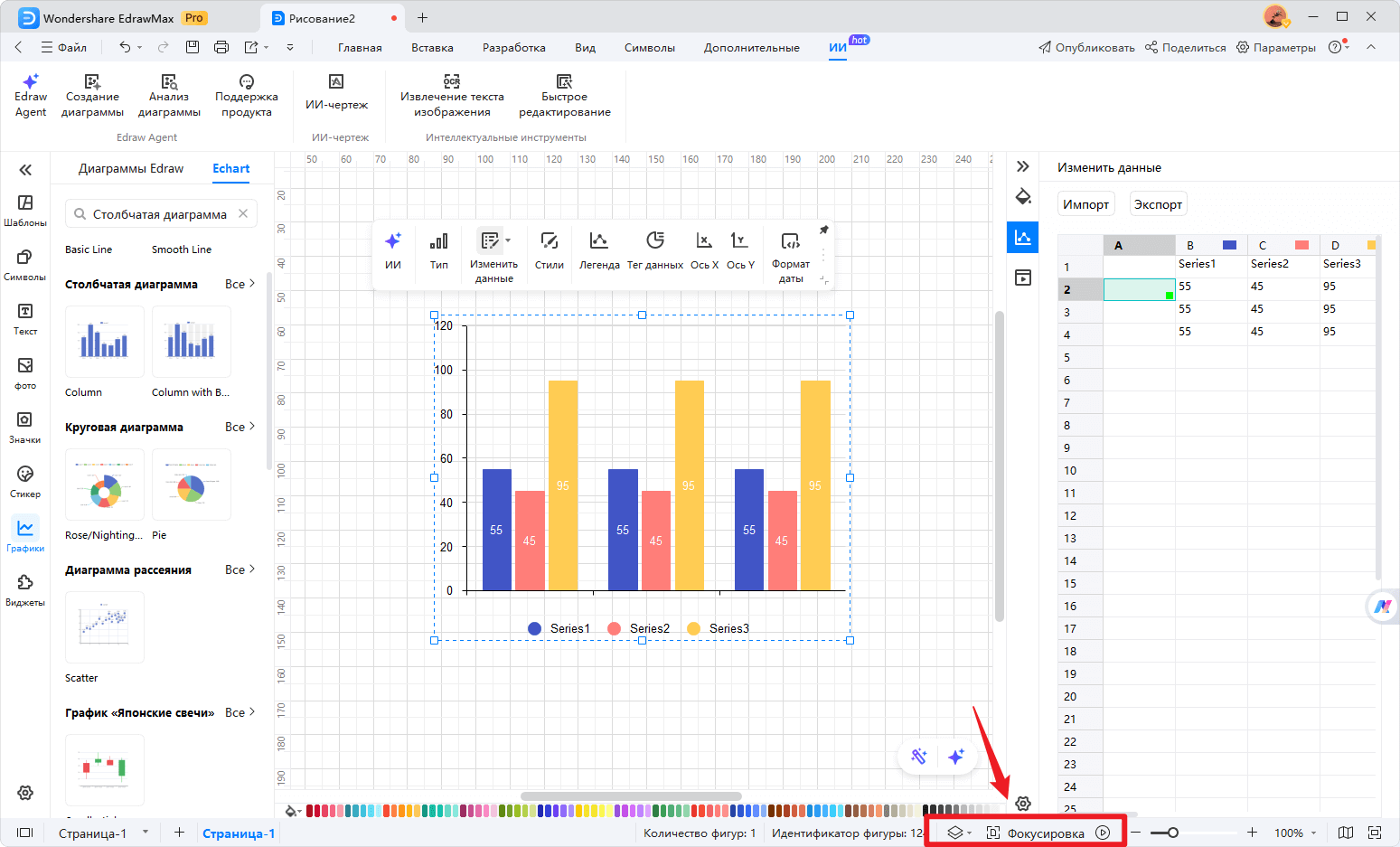
Task: Open the Data Tag chart option
Action: 654,249
